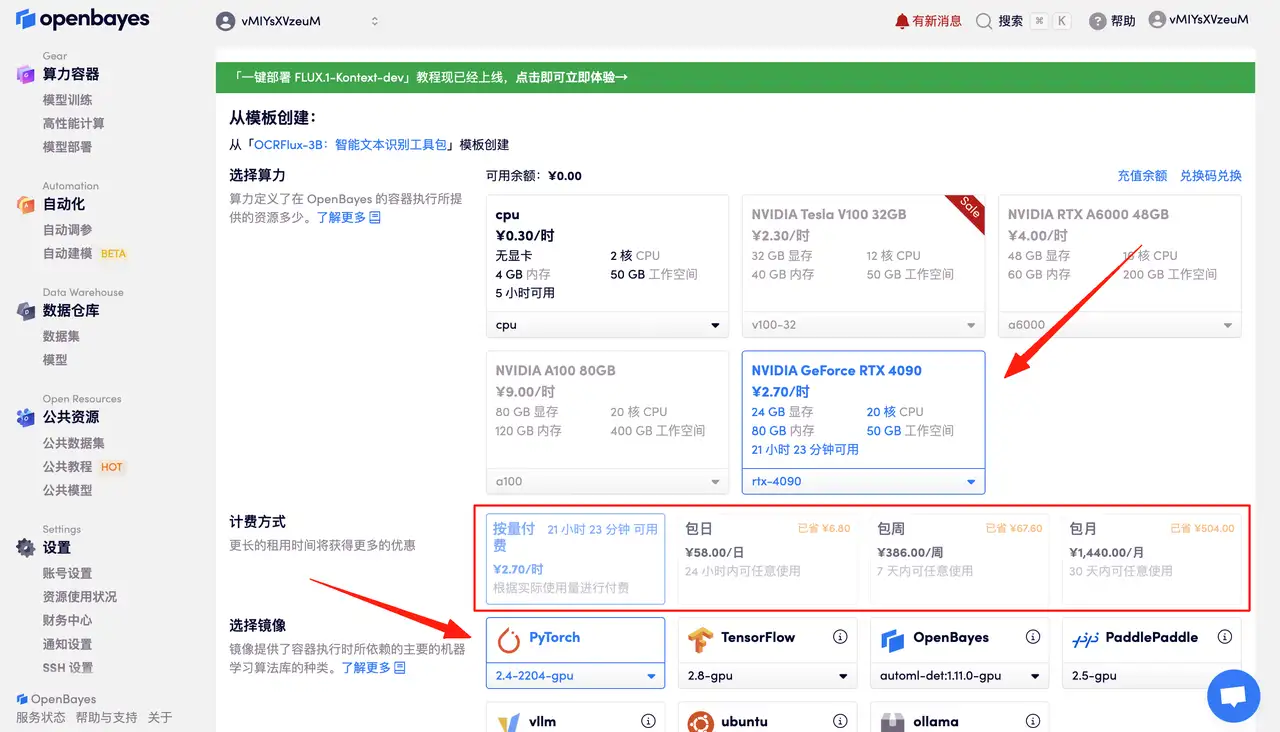Click the 帮助与支持 footer link
The image size is (1280, 732).
pos(106,717)
